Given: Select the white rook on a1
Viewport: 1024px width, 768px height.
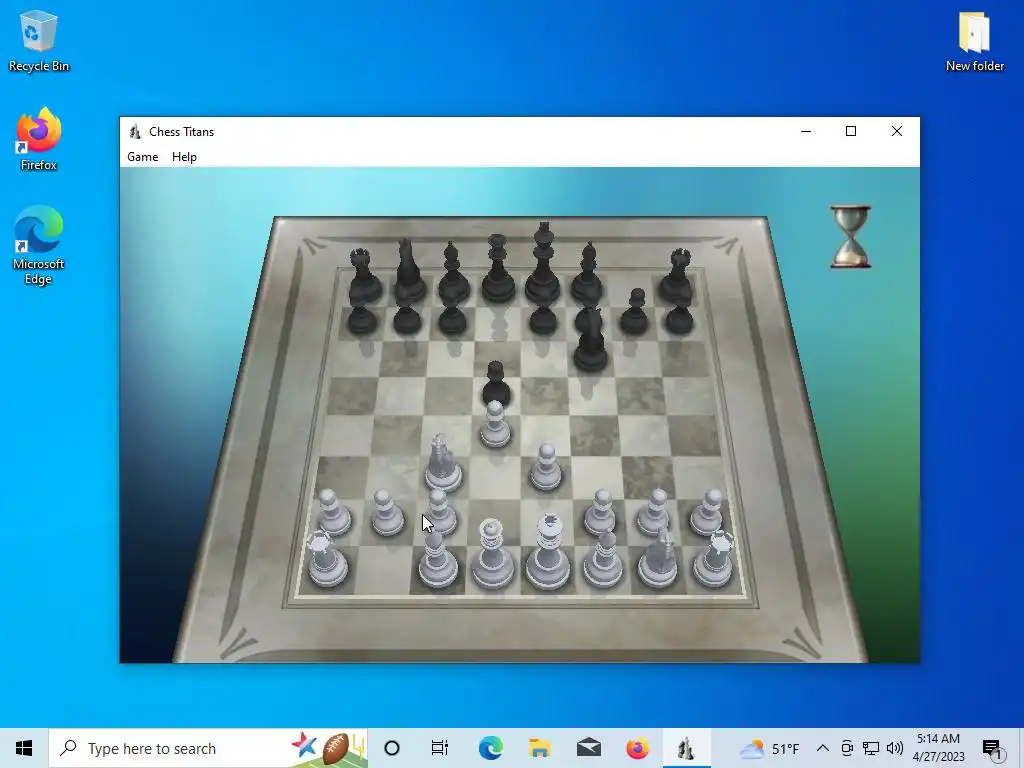Looking at the screenshot, I should point(327,560).
